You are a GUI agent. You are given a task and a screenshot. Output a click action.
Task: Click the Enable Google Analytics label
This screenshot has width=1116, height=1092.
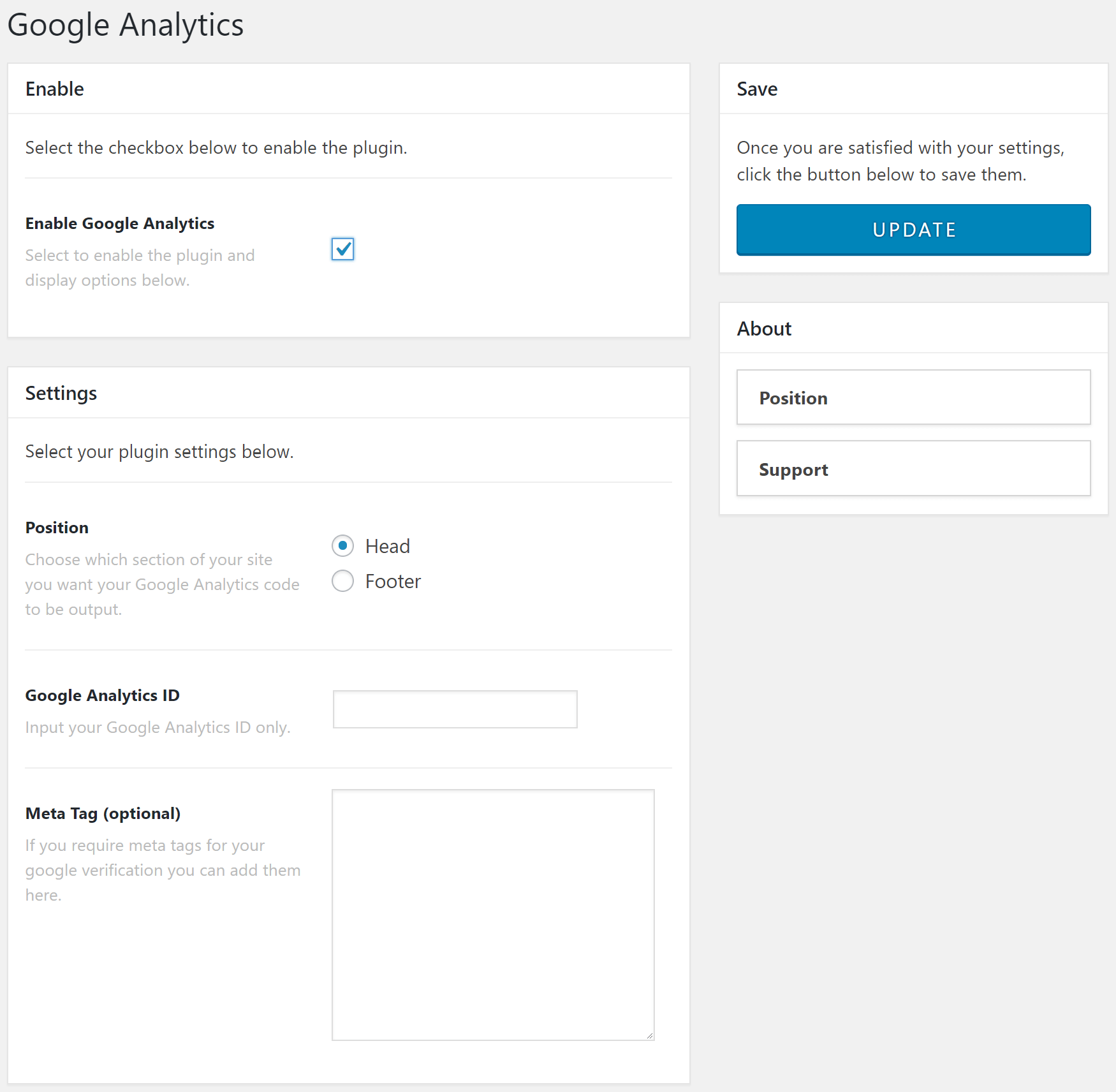pyautogui.click(x=119, y=223)
